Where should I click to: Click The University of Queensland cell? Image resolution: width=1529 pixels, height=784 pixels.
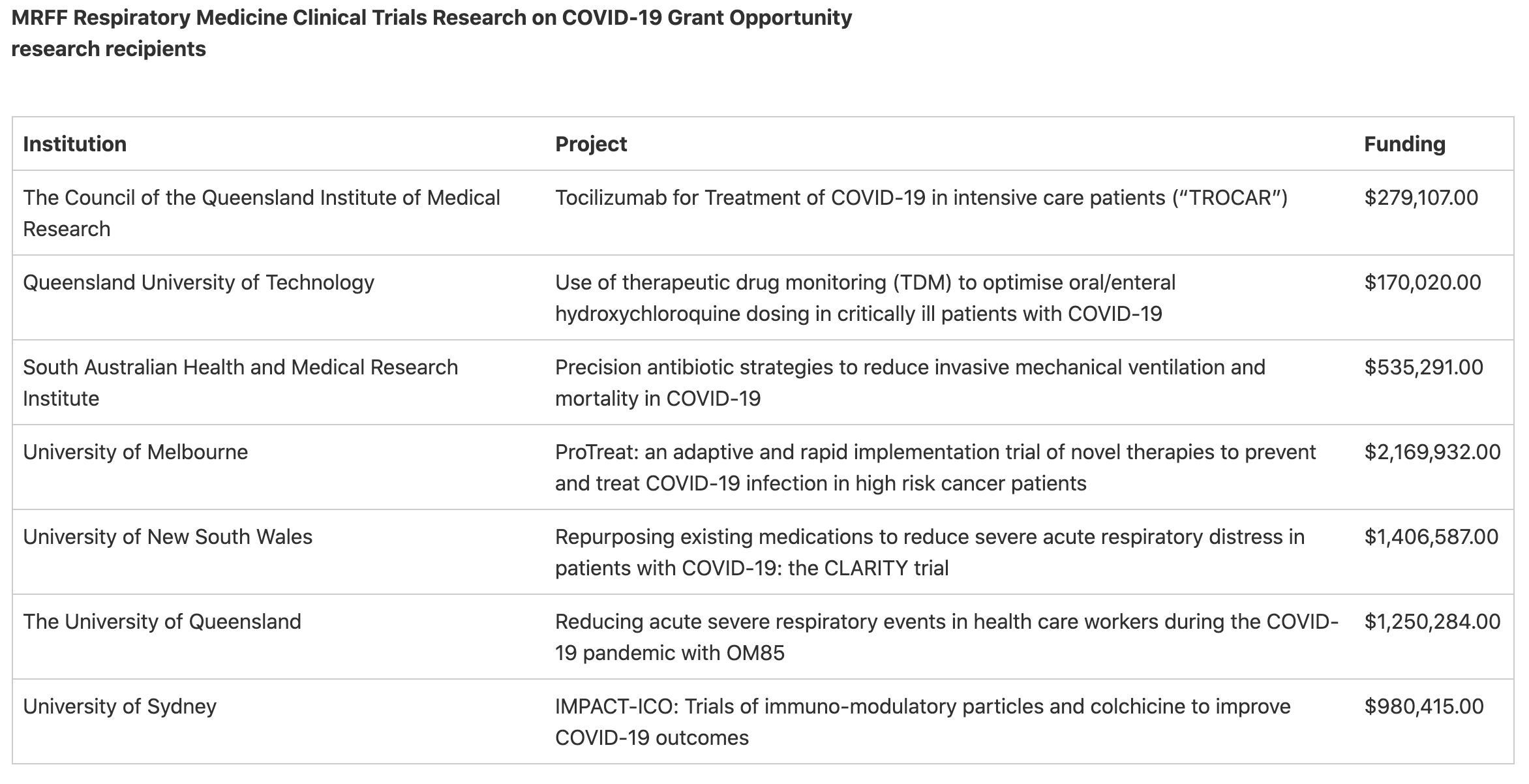click(x=162, y=622)
